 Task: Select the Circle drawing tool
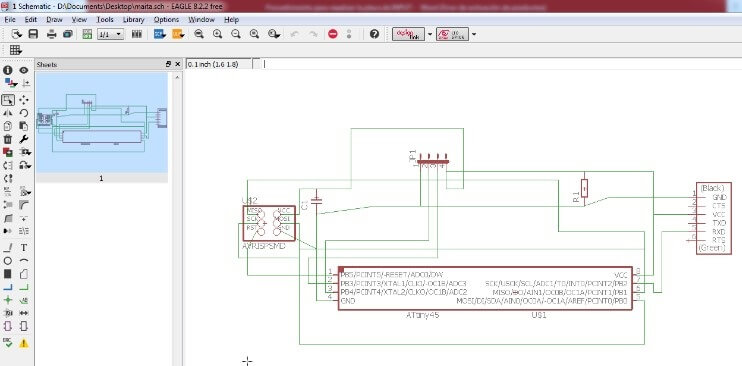click(8, 261)
